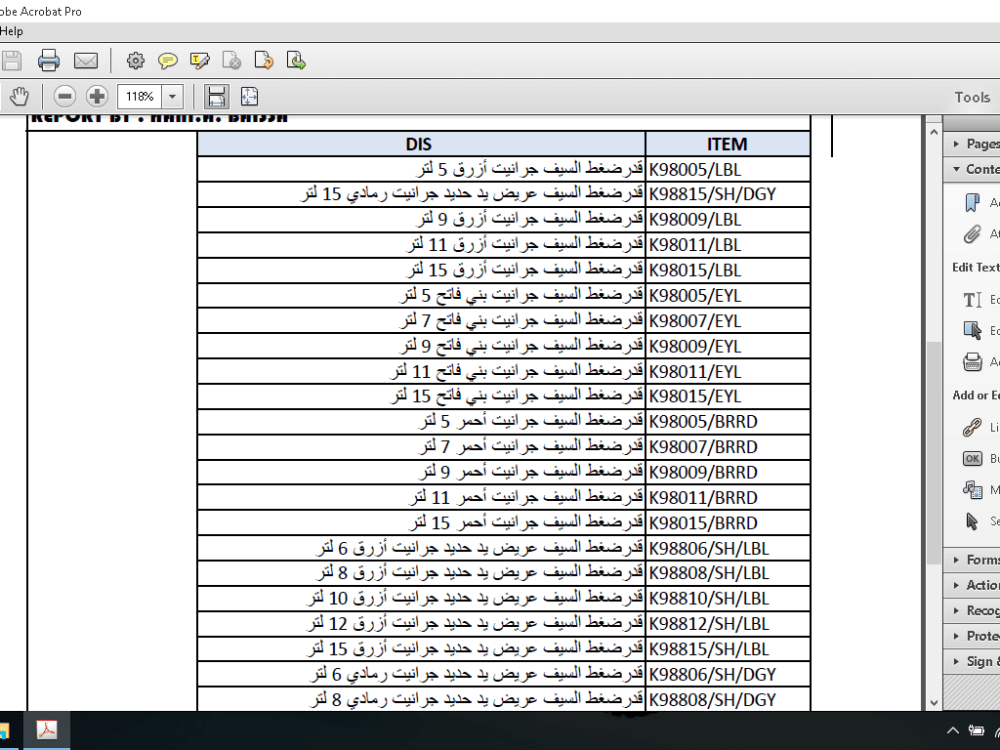Click cell K98806/SH/DGY
This screenshot has width=1000, height=750.
(x=728, y=674)
